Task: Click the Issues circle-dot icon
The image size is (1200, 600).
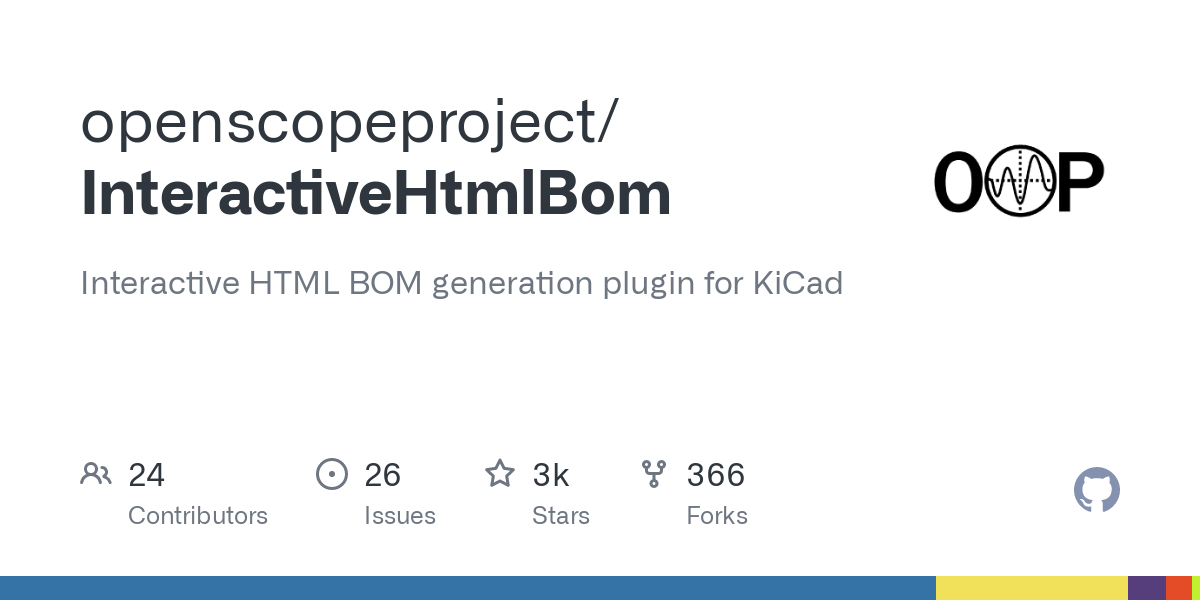Action: tap(331, 474)
